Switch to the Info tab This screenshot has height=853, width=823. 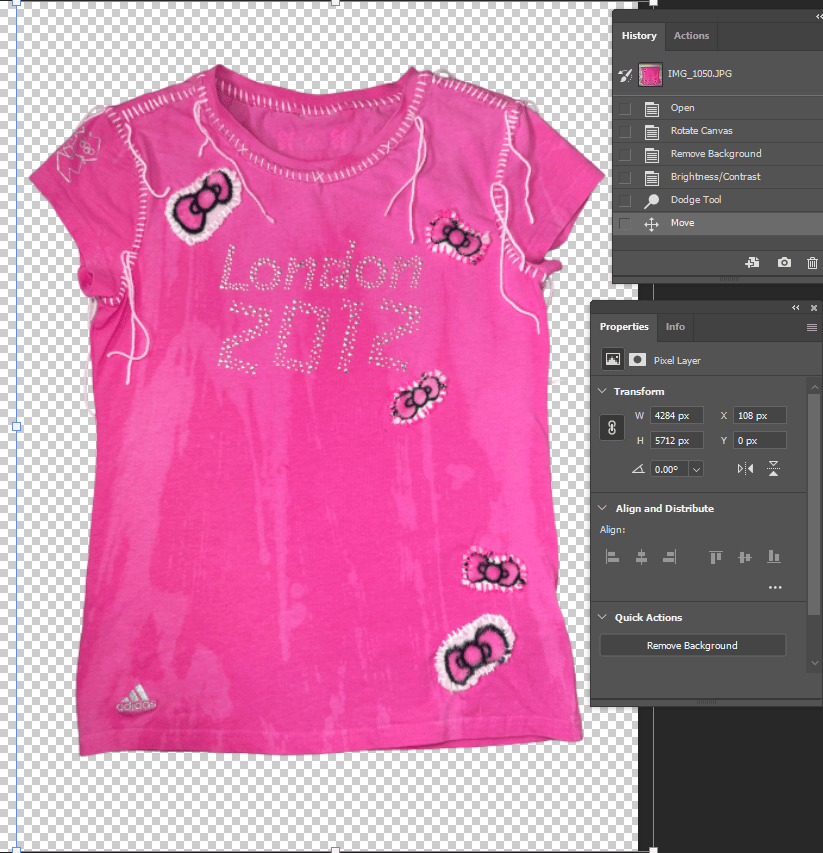pyautogui.click(x=675, y=327)
